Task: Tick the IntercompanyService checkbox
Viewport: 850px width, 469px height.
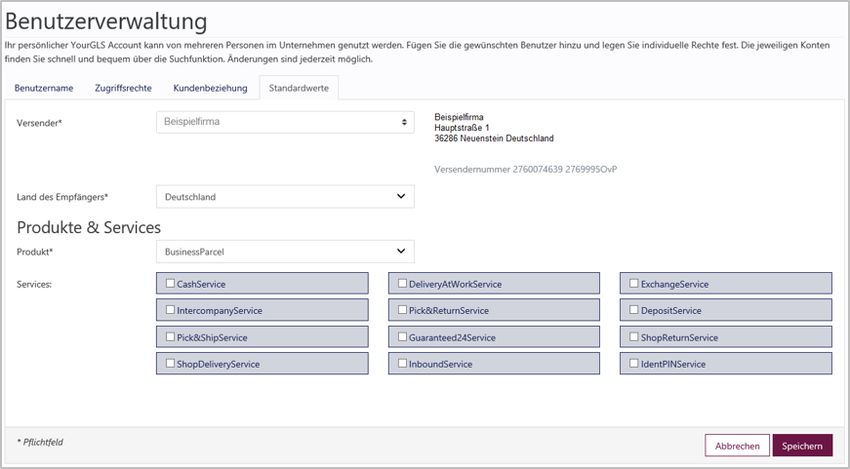Action: point(170,311)
